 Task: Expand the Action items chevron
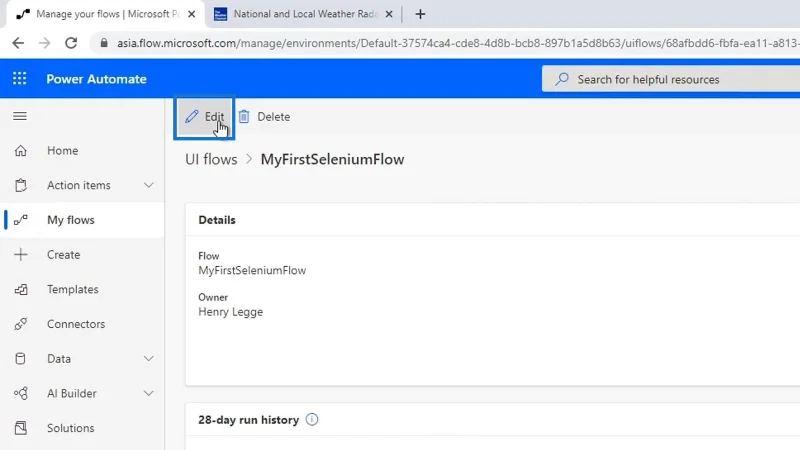148,185
